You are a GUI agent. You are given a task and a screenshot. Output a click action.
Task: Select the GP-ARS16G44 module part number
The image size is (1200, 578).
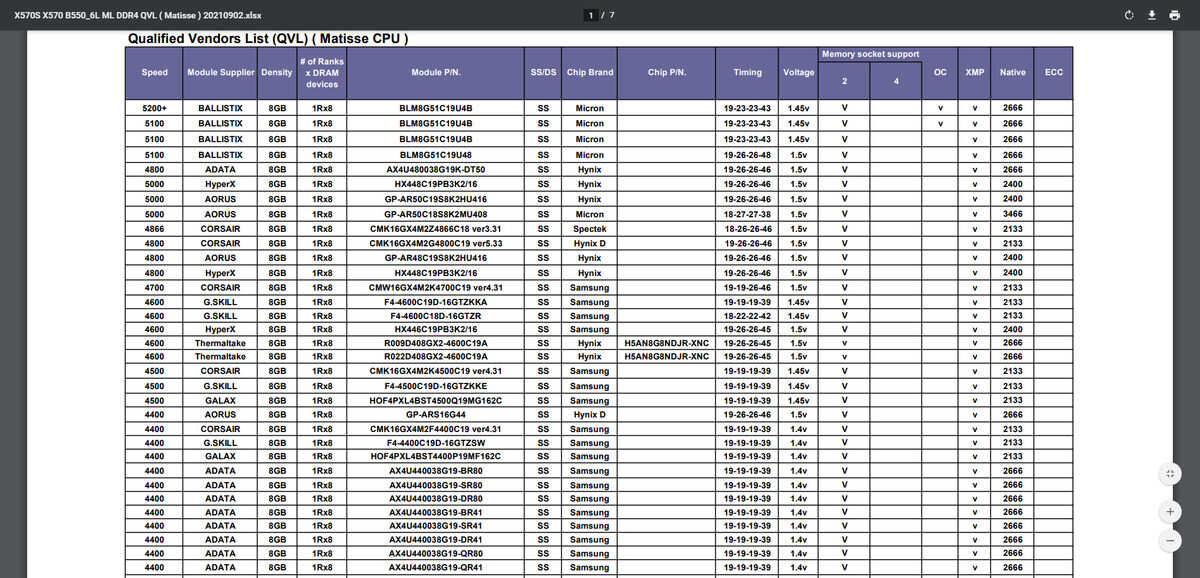click(x=436, y=414)
